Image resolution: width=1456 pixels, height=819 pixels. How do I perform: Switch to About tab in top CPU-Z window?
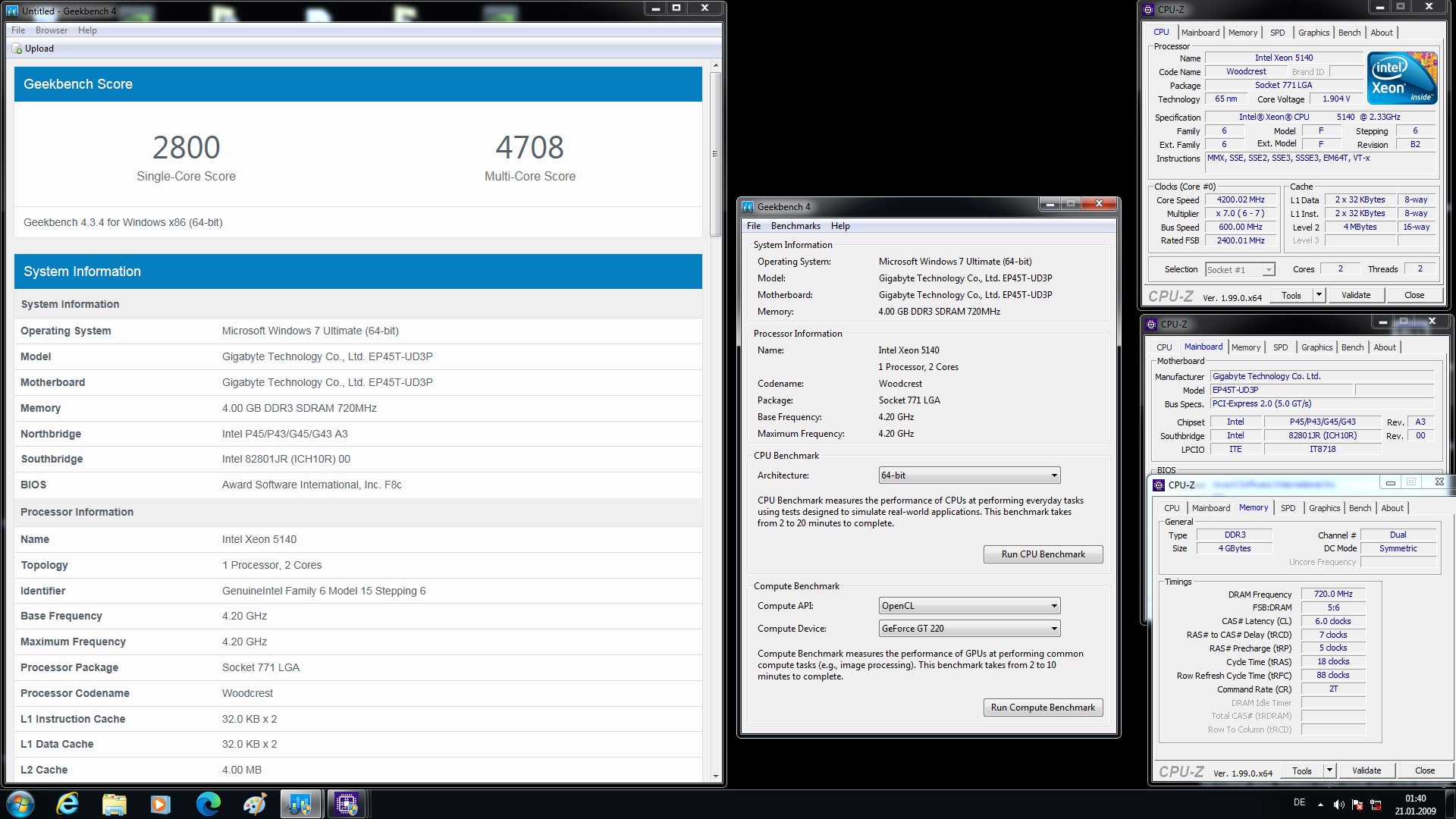1382,33
